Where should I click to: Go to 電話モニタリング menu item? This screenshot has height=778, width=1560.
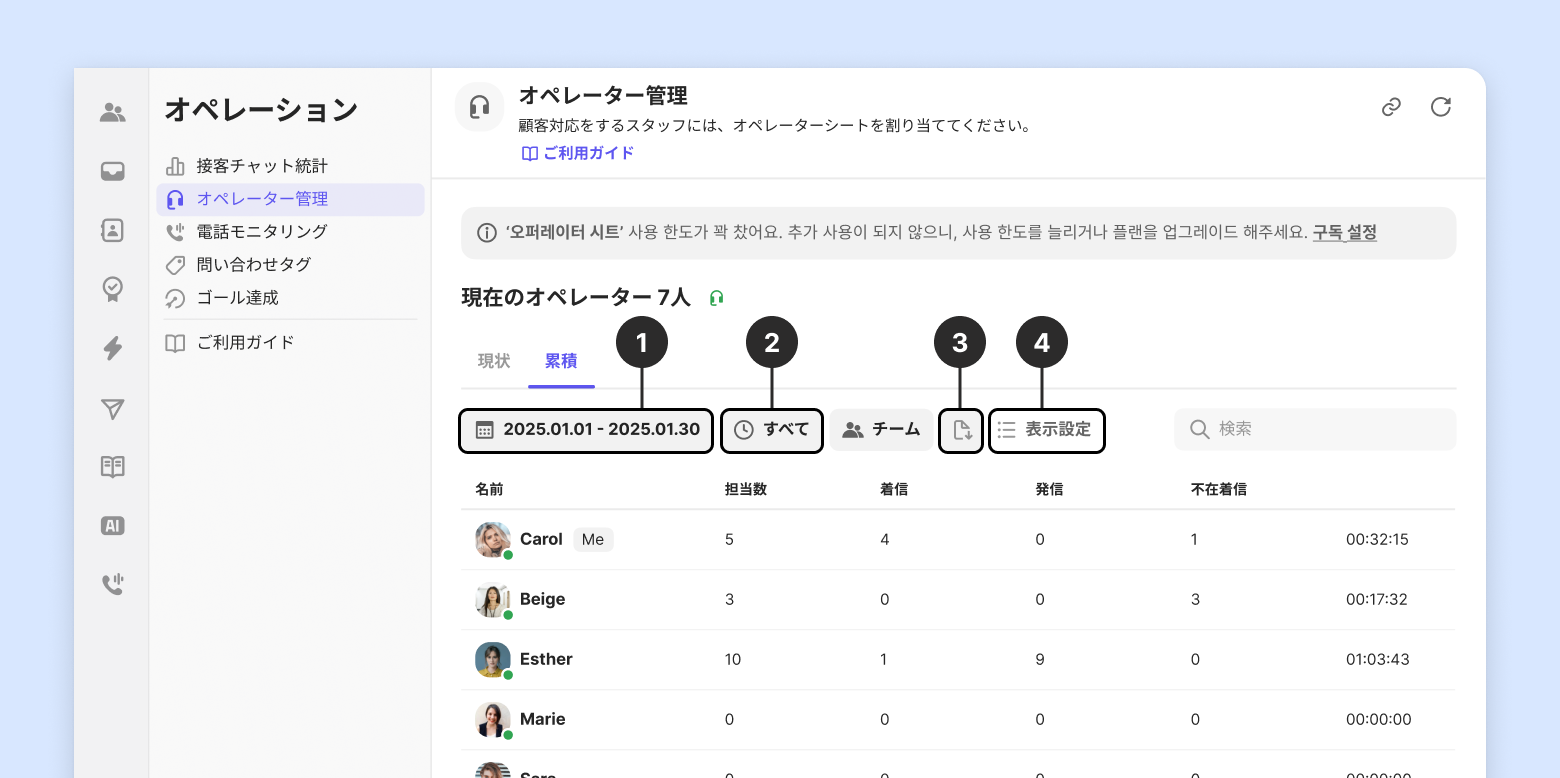click(262, 232)
